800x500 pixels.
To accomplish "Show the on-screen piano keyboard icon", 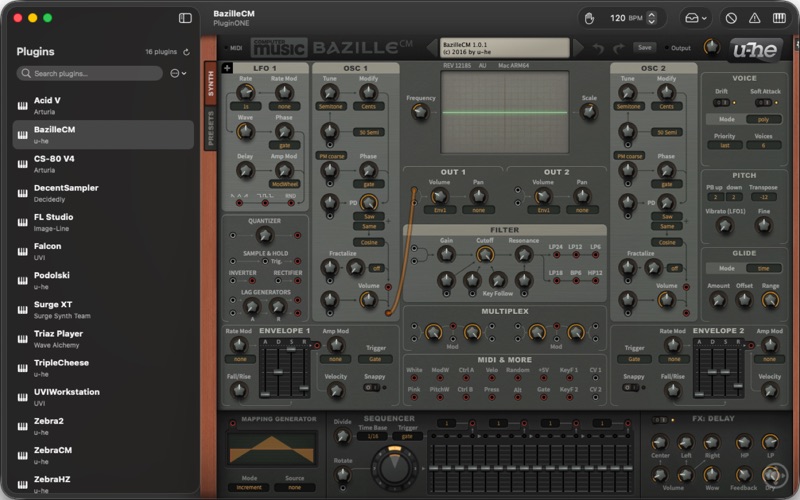I will [x=779, y=18].
